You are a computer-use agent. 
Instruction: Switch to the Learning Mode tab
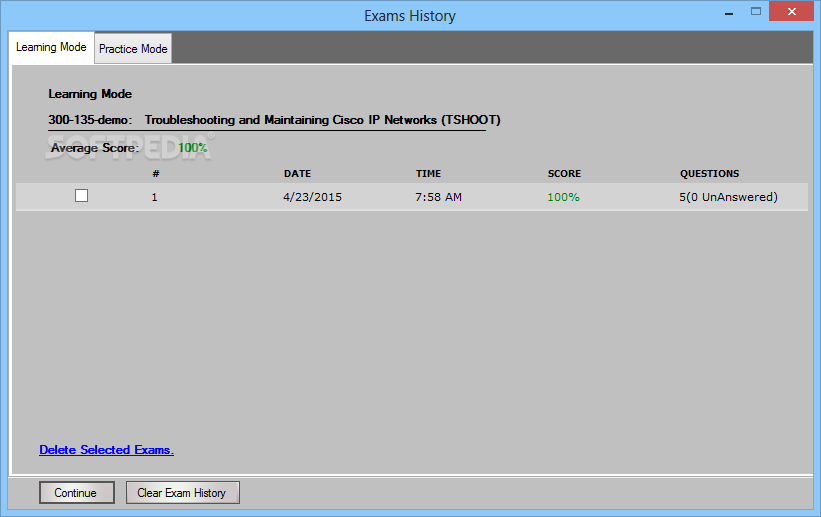[51, 48]
